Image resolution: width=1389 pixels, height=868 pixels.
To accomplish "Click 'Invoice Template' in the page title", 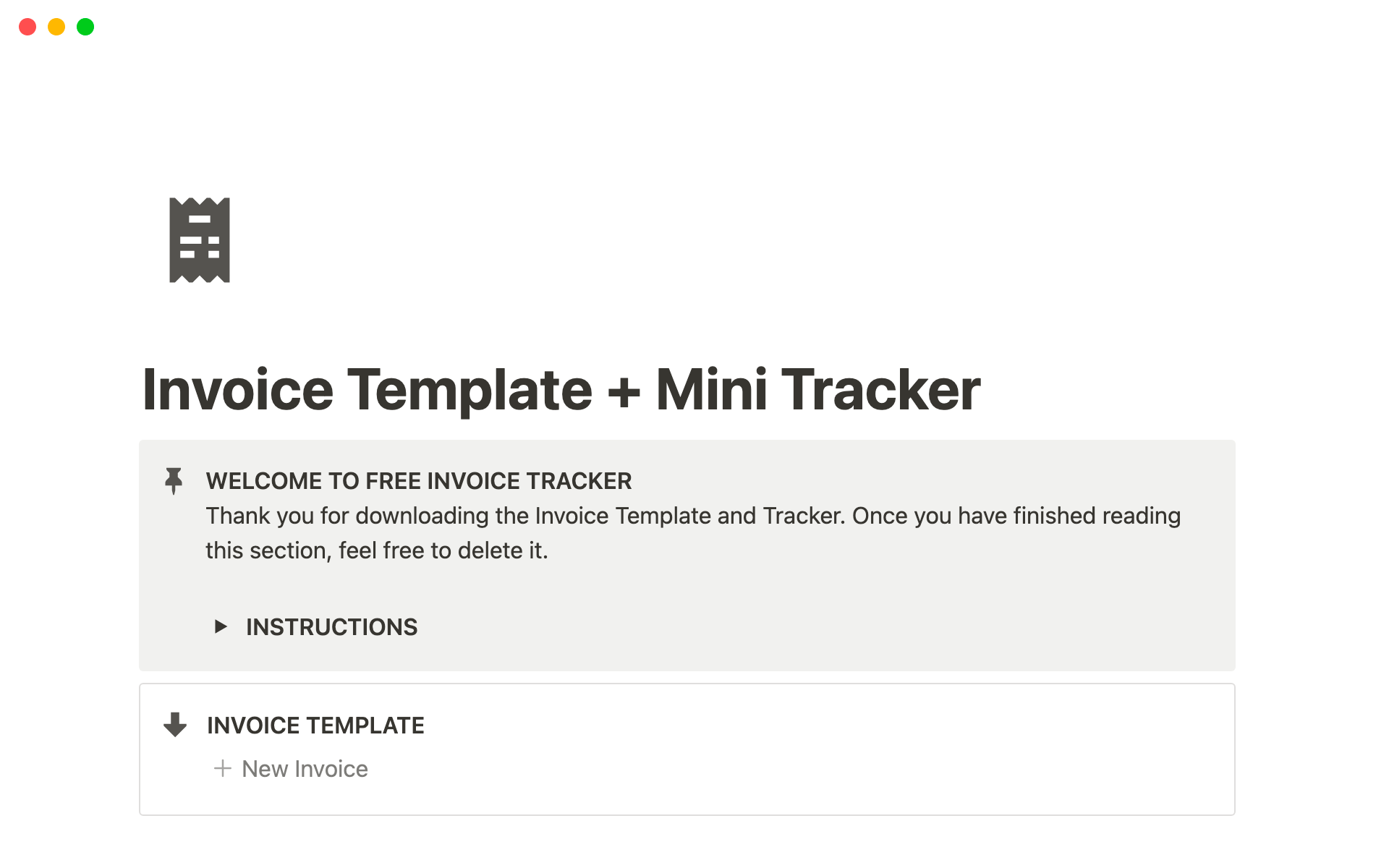I will pos(368,391).
